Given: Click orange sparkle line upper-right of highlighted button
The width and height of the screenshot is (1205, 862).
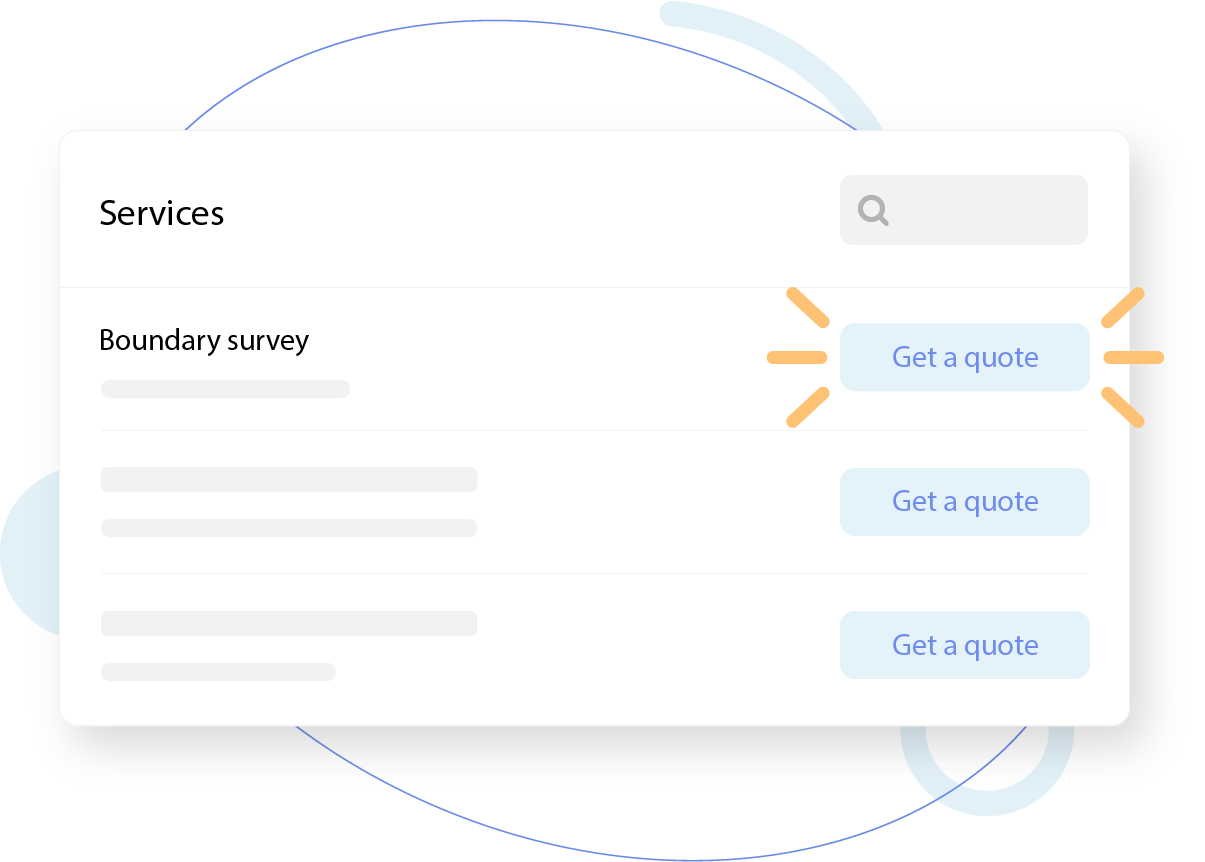Looking at the screenshot, I should click(x=1122, y=308).
